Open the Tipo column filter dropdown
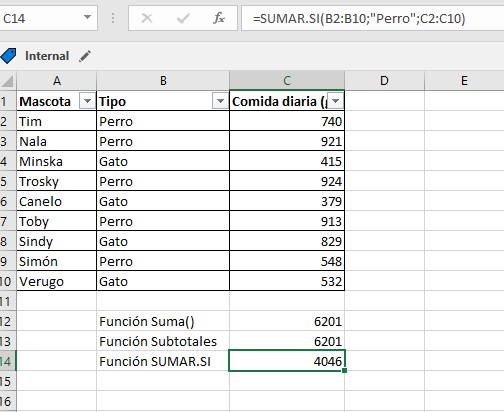The image size is (504, 412). (x=220, y=101)
